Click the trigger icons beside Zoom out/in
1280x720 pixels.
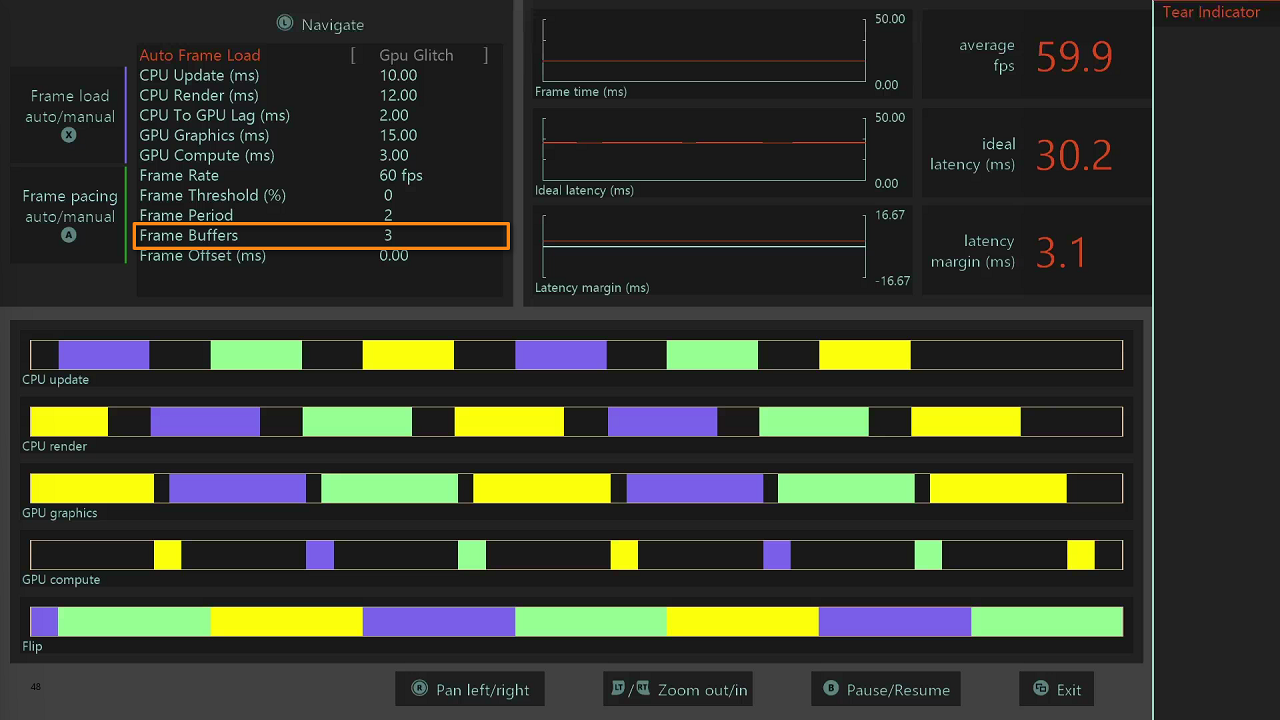[x=631, y=689]
